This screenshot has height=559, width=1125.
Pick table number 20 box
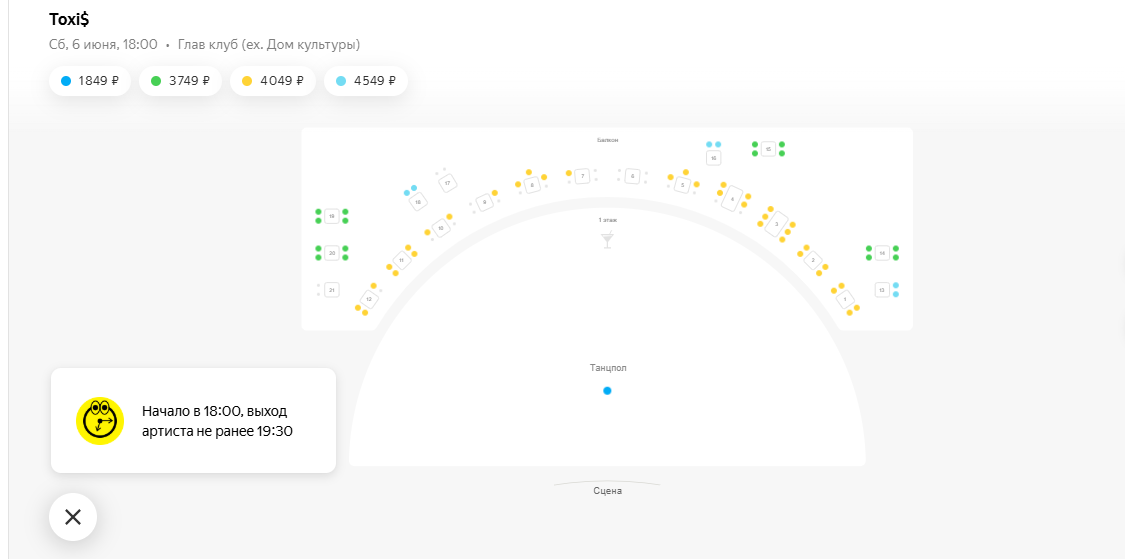pos(332,253)
